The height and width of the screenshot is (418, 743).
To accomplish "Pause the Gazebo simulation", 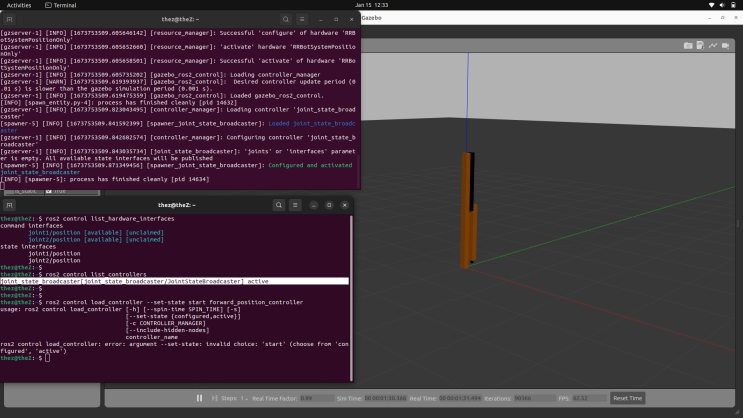I will click(199, 398).
